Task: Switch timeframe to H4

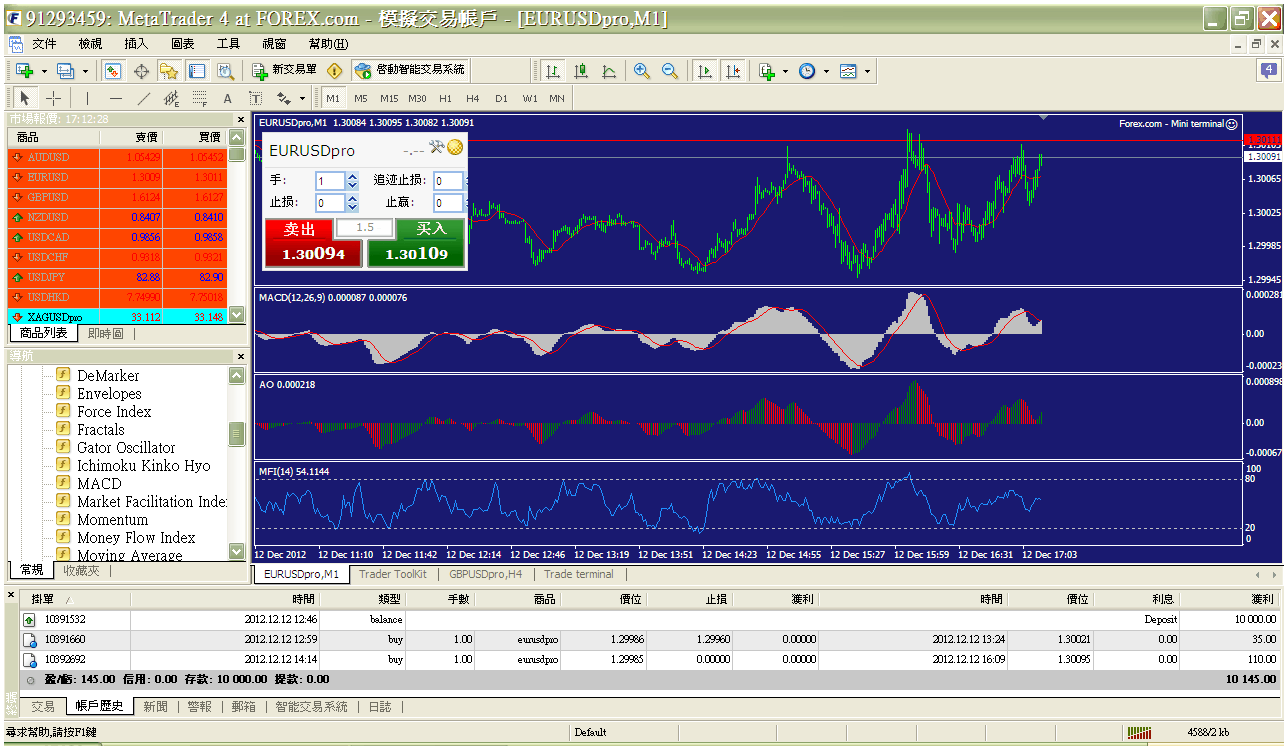Action: pos(473,98)
